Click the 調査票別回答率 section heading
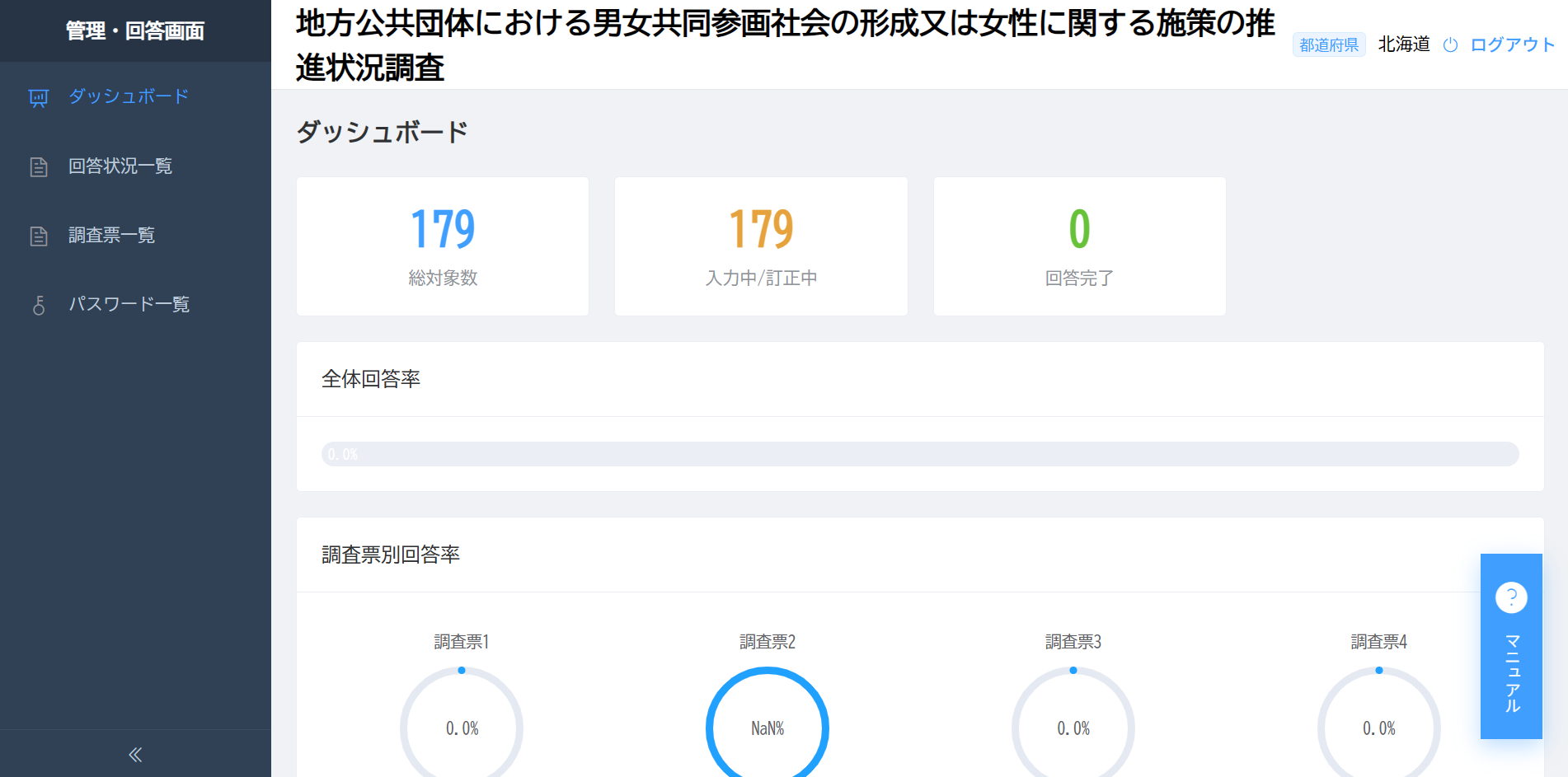 [391, 555]
